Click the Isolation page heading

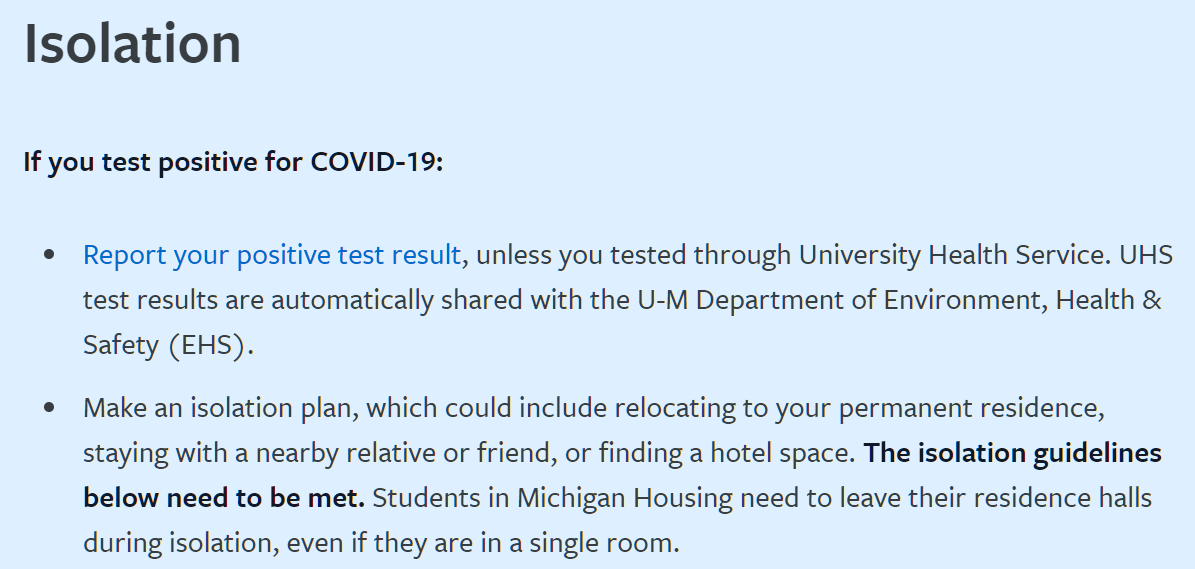click(x=133, y=43)
